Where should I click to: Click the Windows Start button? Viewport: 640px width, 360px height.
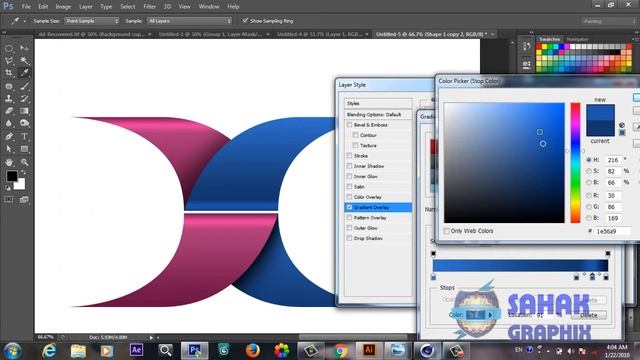click(12, 351)
